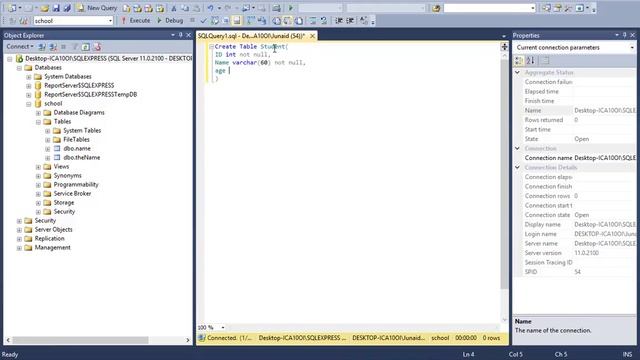The image size is (640, 360).
Task: Click the Find icon beside the search box
Action: [436, 8]
